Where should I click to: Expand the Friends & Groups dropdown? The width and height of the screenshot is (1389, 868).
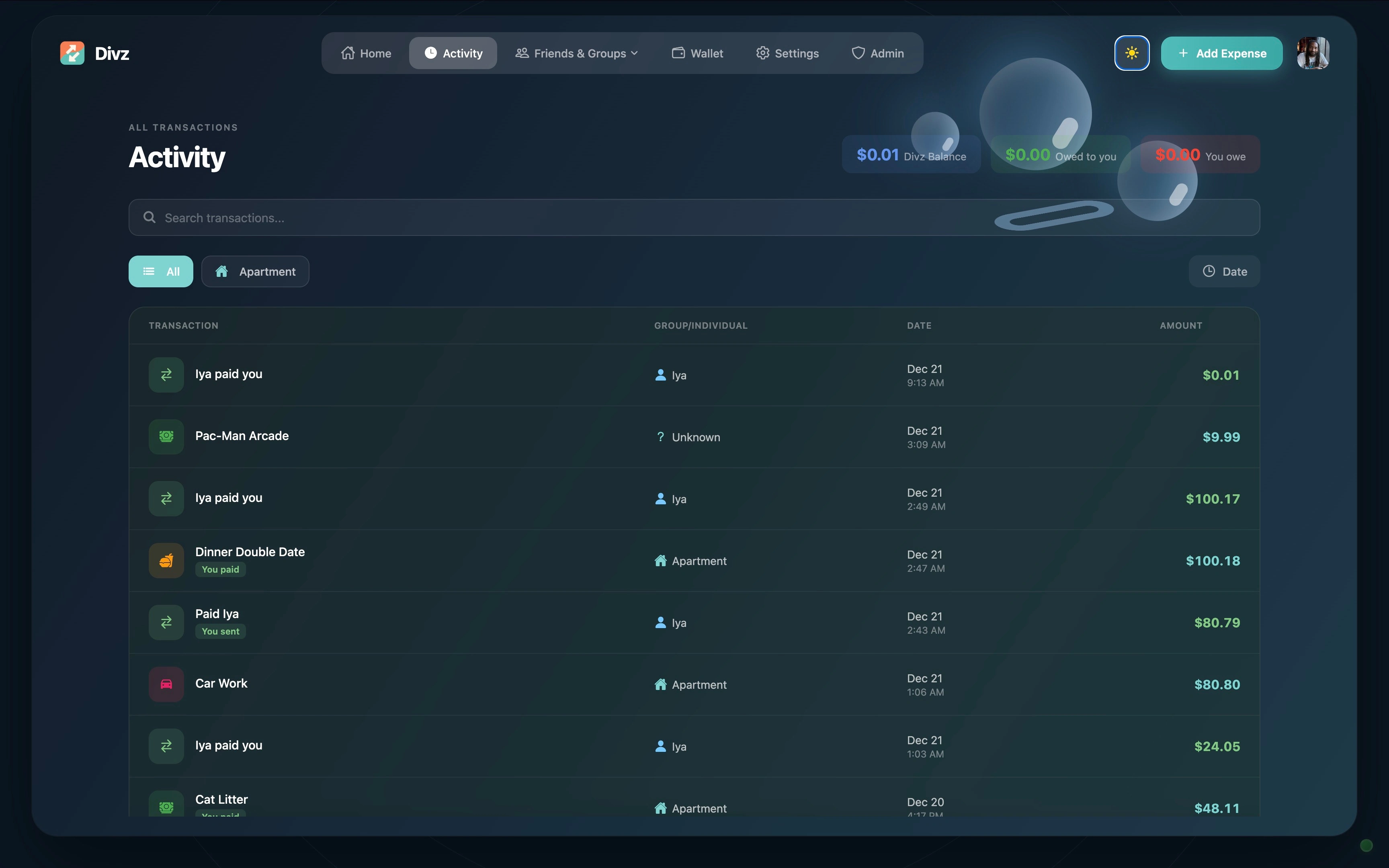point(577,53)
